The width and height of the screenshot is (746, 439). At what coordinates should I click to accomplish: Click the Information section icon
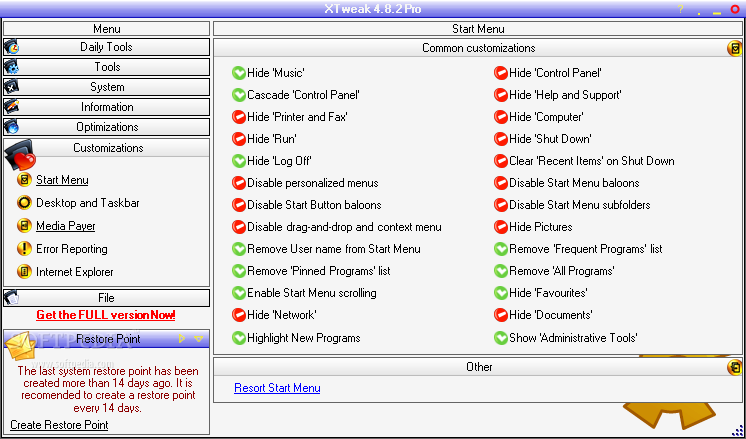12,107
